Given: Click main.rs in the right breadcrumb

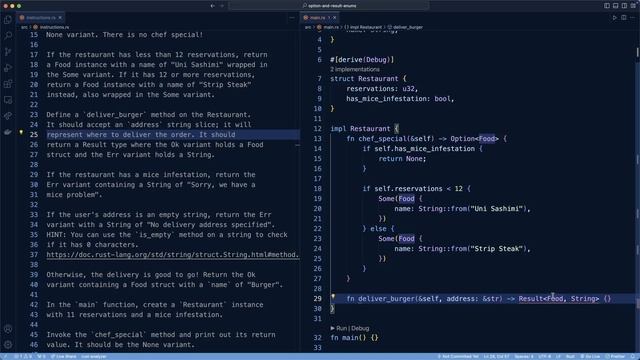Looking at the screenshot, I should [331, 27].
